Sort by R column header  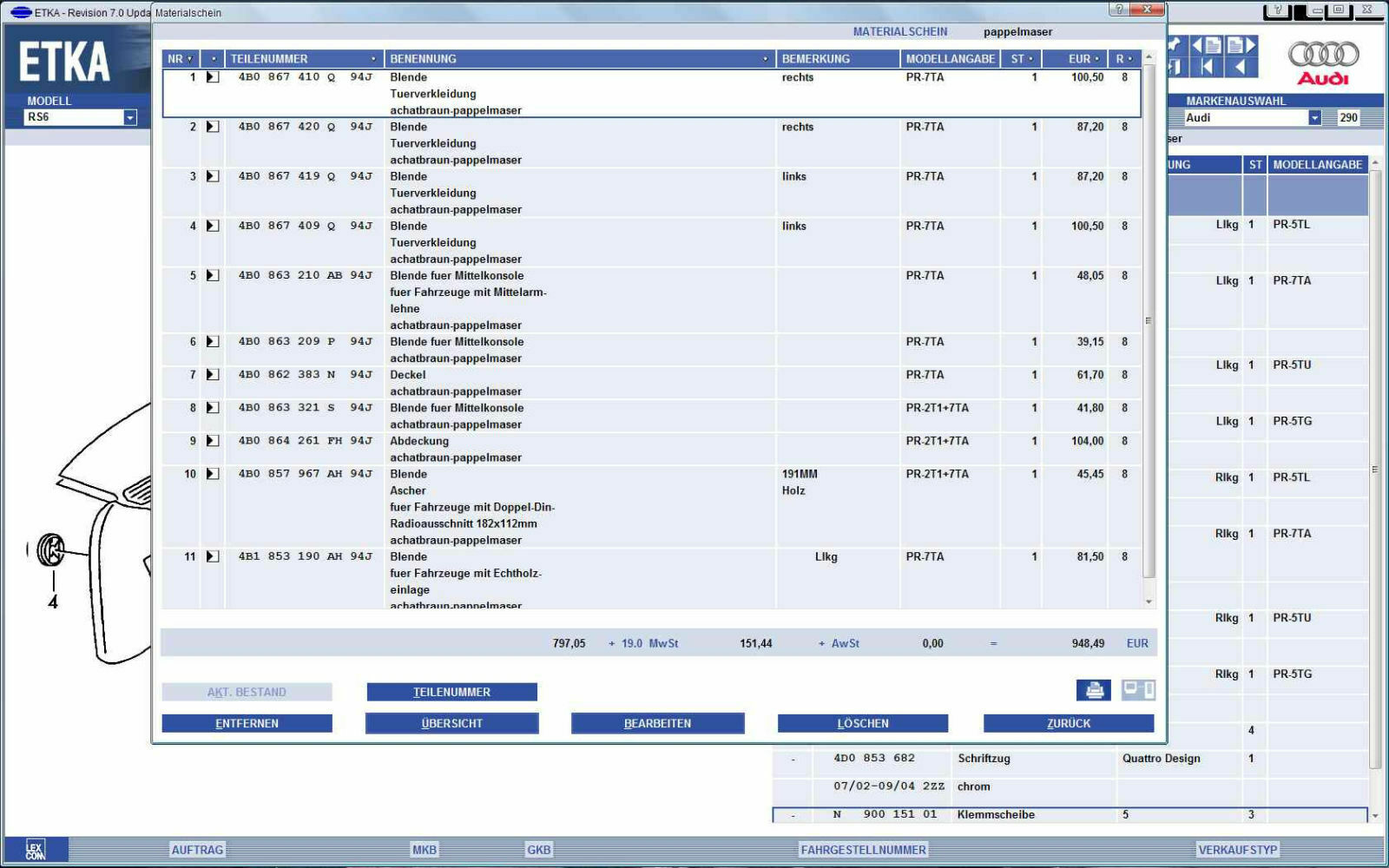coord(1124,59)
